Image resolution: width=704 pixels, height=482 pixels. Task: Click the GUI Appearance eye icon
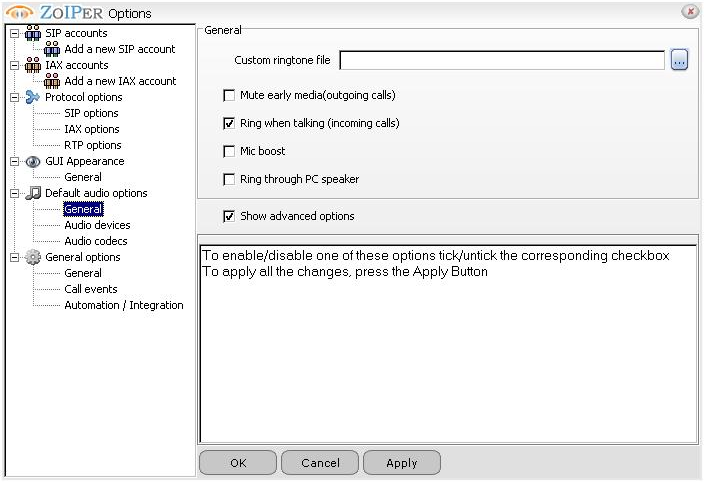point(33,161)
